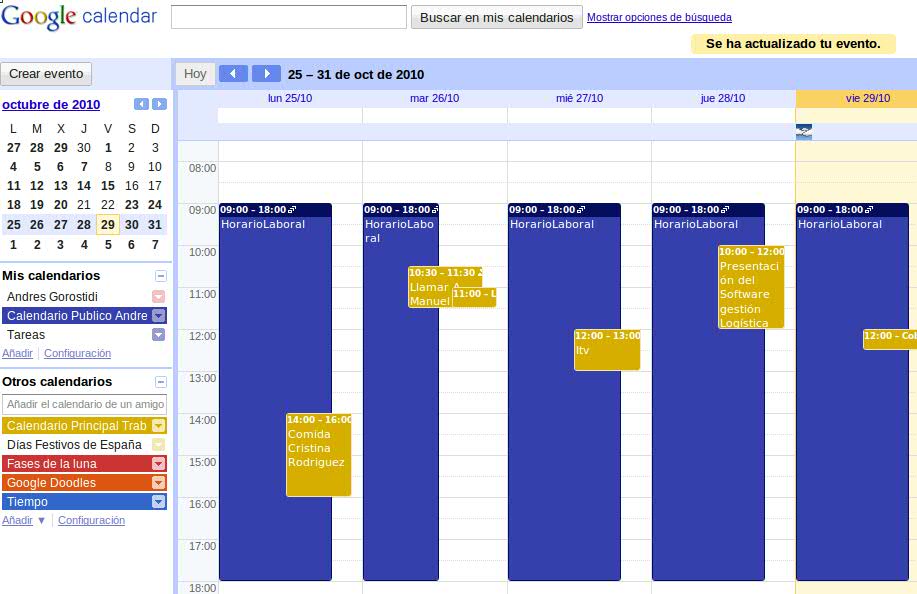Open Fases de la luna calendar dropdown
917x594 pixels.
(x=158, y=464)
